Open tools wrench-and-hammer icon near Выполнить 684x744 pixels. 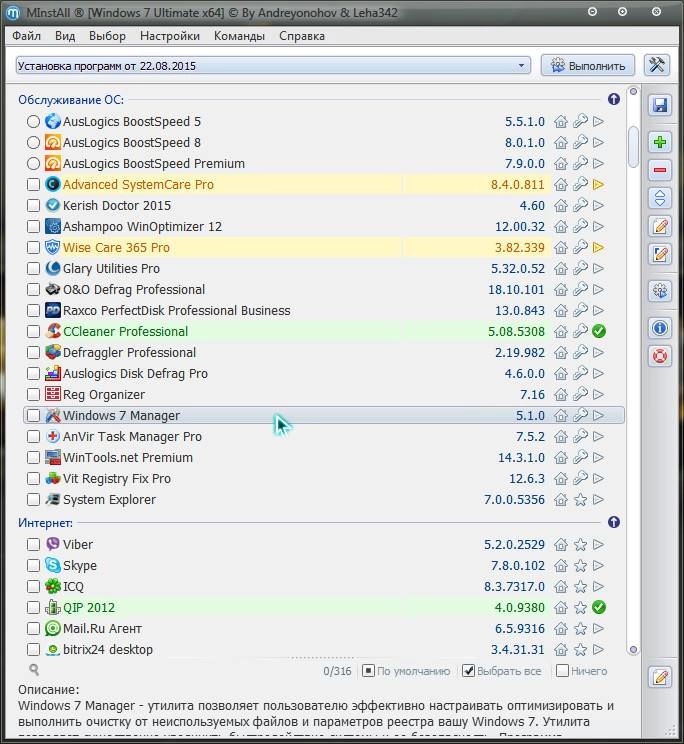[x=657, y=65]
